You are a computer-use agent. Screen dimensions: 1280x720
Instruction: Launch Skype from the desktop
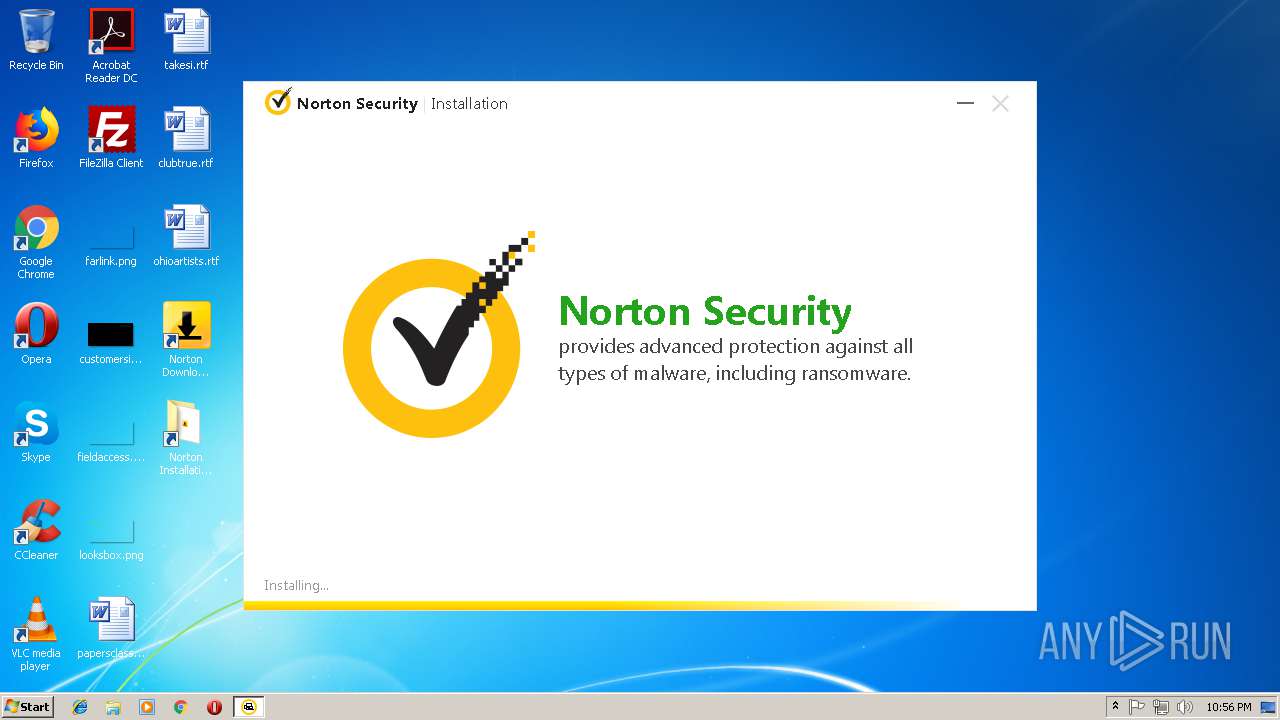[x=36, y=432]
